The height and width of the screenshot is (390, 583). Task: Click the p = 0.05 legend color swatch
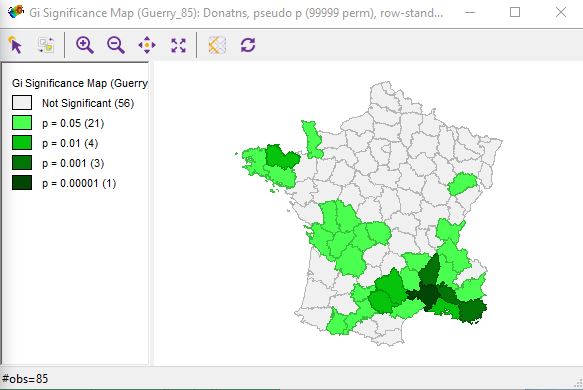point(22,123)
